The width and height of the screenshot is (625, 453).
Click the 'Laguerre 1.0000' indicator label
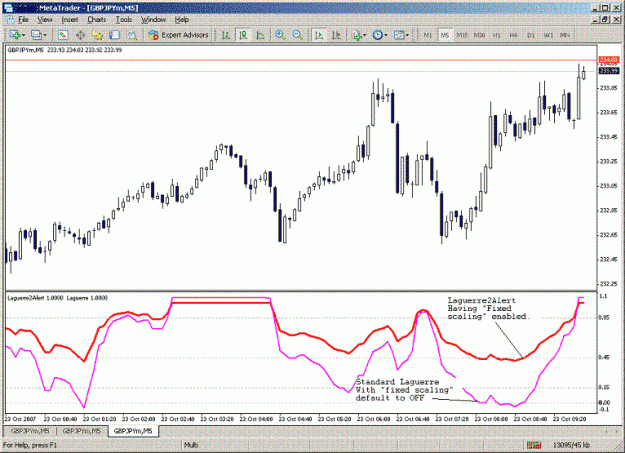pos(87,298)
